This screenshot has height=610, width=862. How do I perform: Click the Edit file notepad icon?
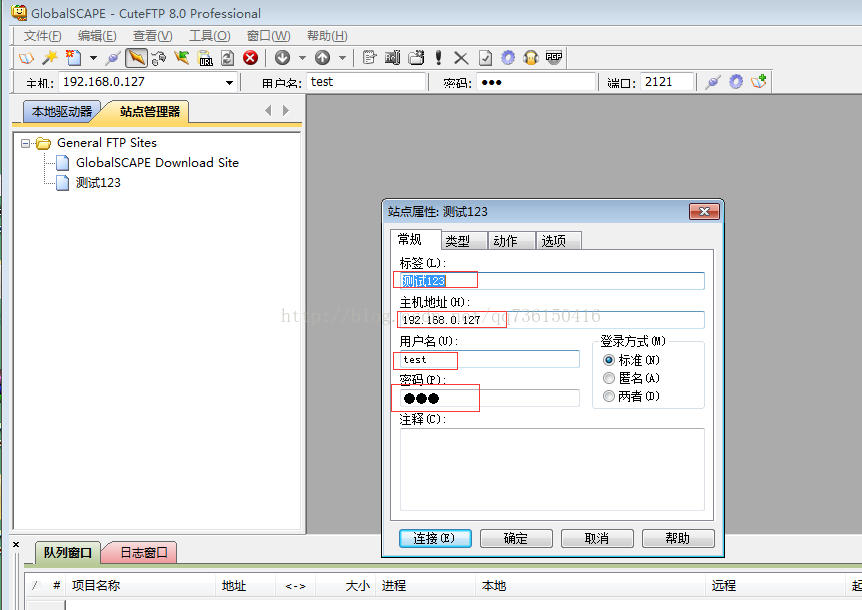tap(369, 58)
